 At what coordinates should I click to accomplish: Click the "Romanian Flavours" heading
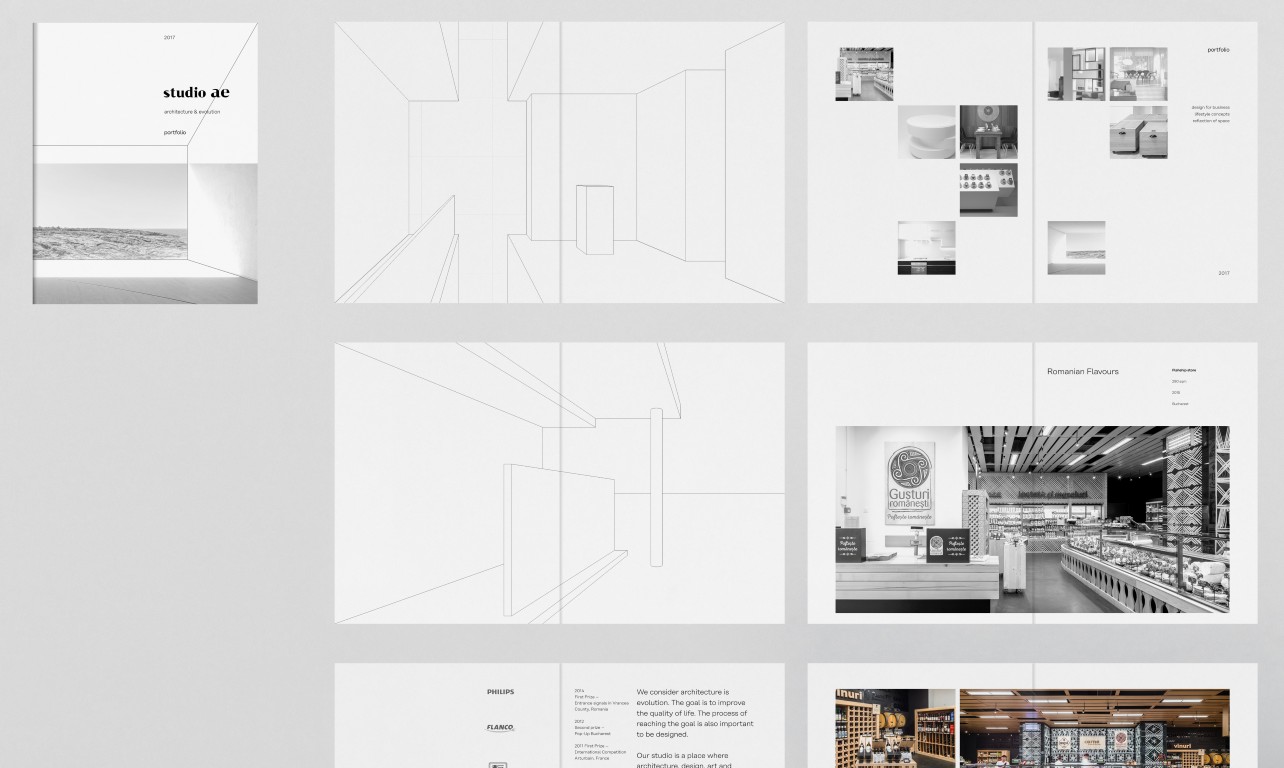tap(1082, 371)
